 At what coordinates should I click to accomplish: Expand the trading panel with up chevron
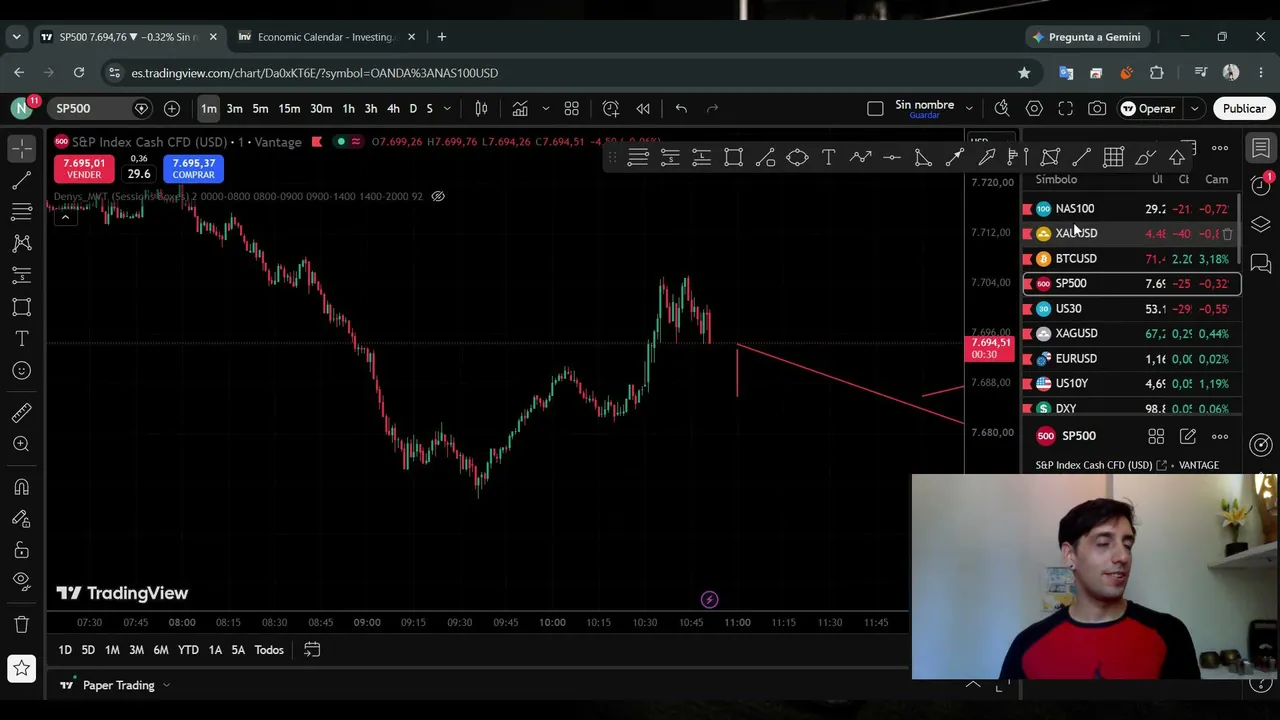tap(973, 685)
